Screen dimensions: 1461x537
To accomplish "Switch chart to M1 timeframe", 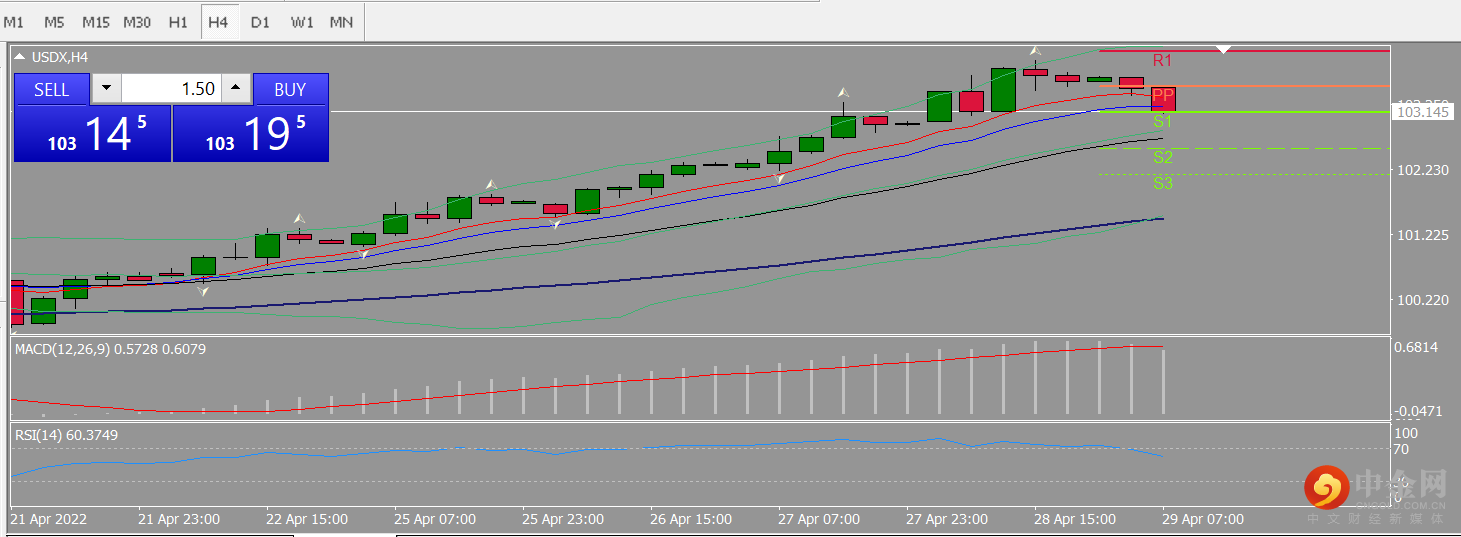I will (x=14, y=21).
